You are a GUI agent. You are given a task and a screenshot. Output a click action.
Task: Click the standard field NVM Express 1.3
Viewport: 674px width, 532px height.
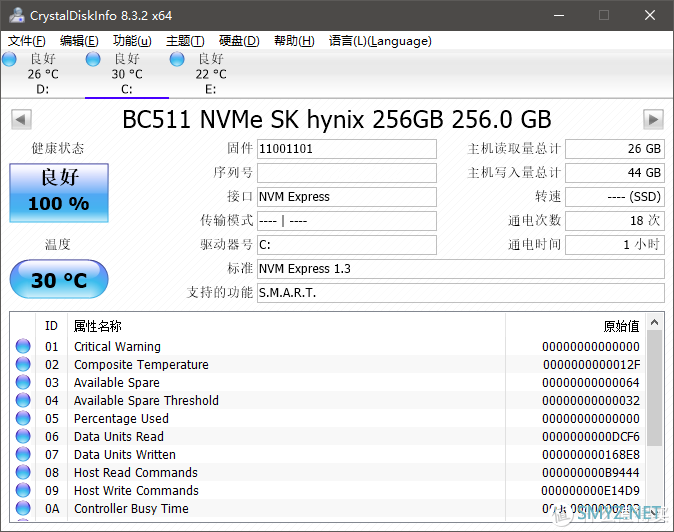point(461,269)
